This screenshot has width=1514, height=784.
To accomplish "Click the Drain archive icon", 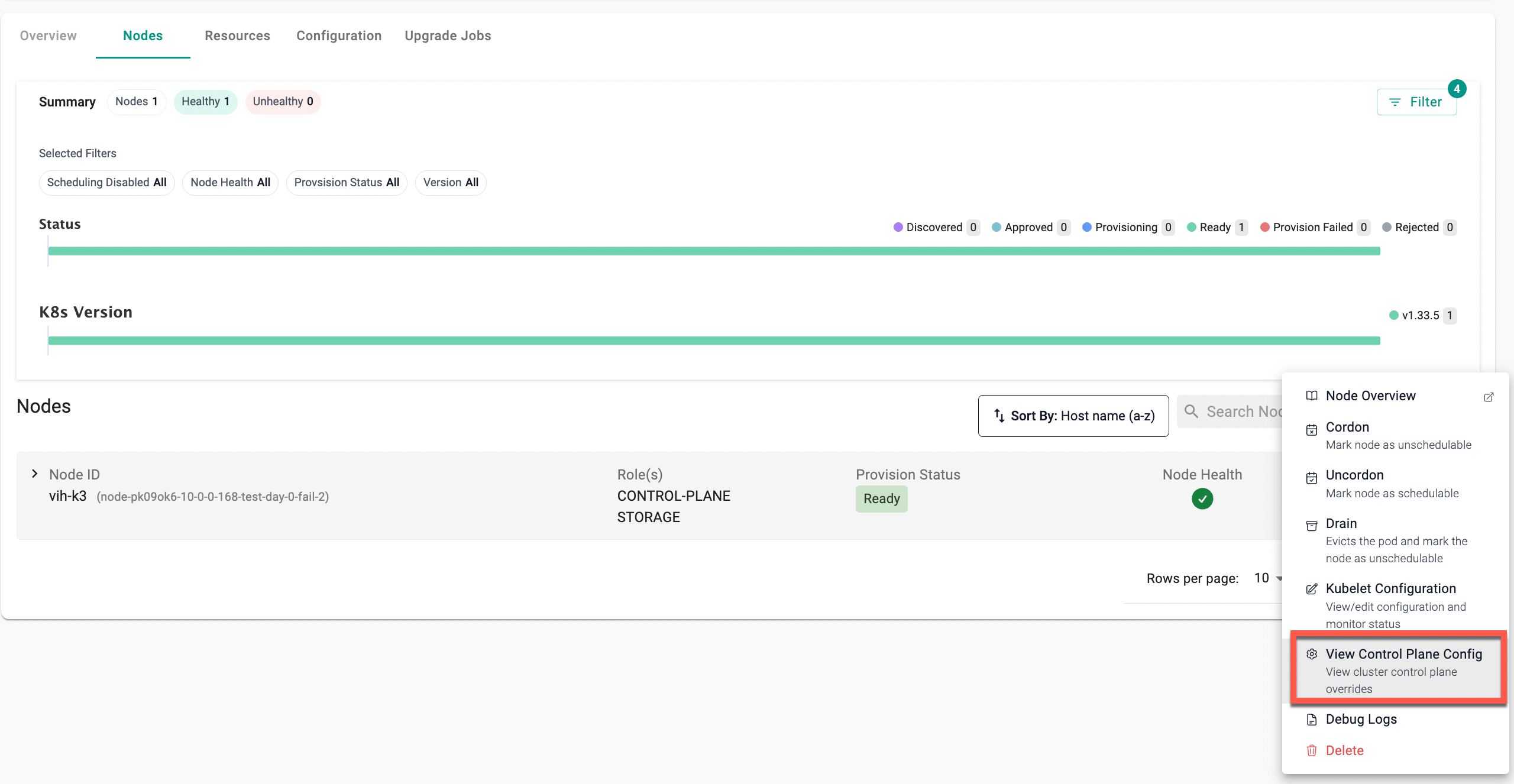I will pos(1311,526).
